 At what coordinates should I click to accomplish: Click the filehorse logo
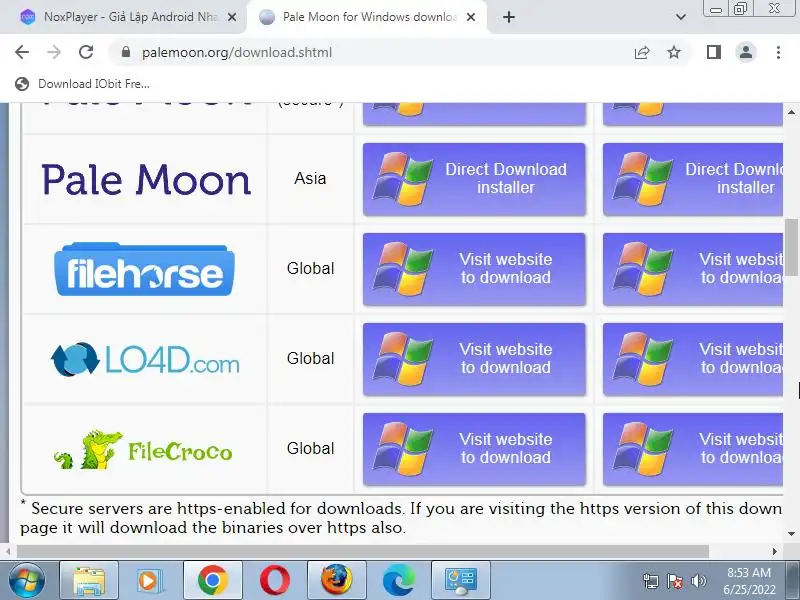tap(144, 269)
